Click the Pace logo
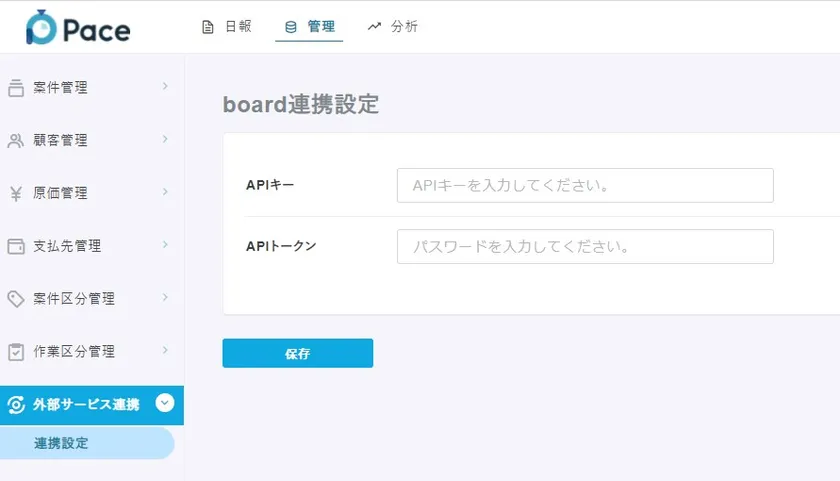 [x=78, y=28]
